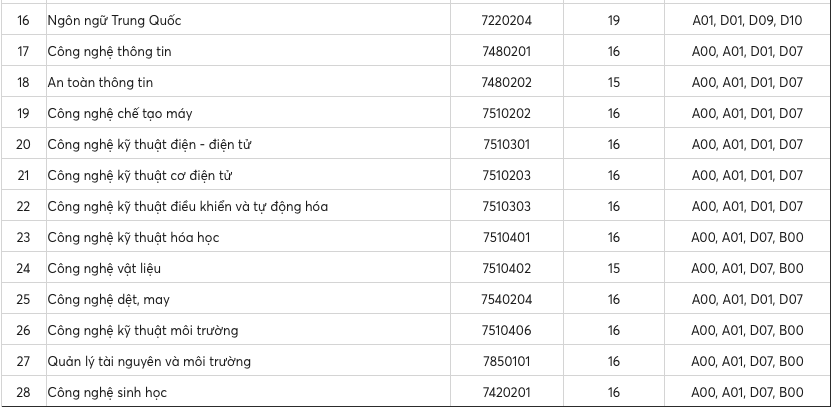Click the code 7420201 cell

506,392
